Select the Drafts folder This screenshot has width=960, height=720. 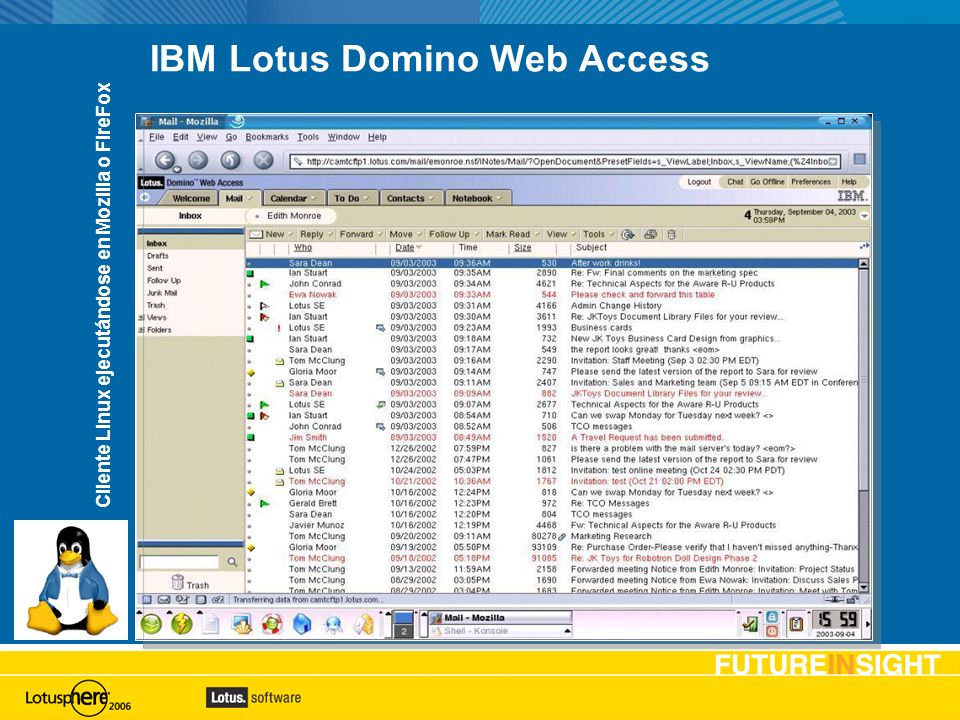click(x=157, y=256)
